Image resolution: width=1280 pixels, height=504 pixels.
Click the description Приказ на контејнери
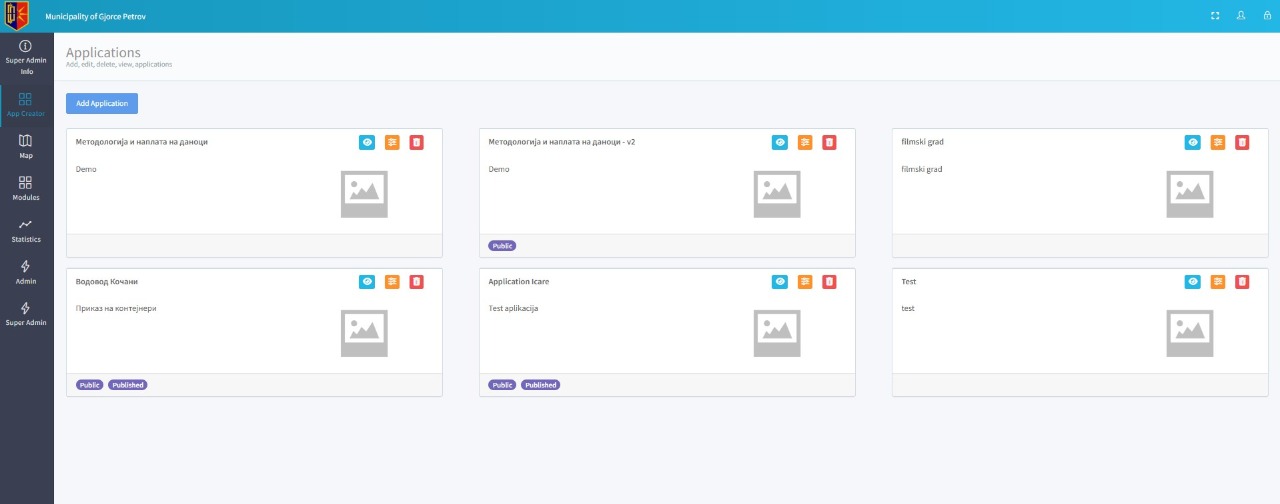(116, 308)
